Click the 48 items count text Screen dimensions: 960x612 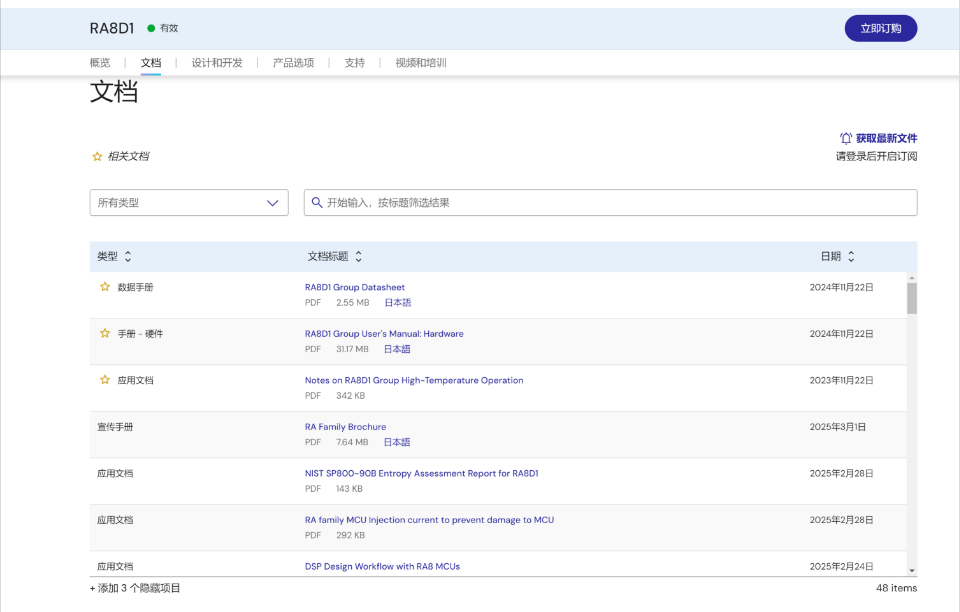[x=896, y=588]
